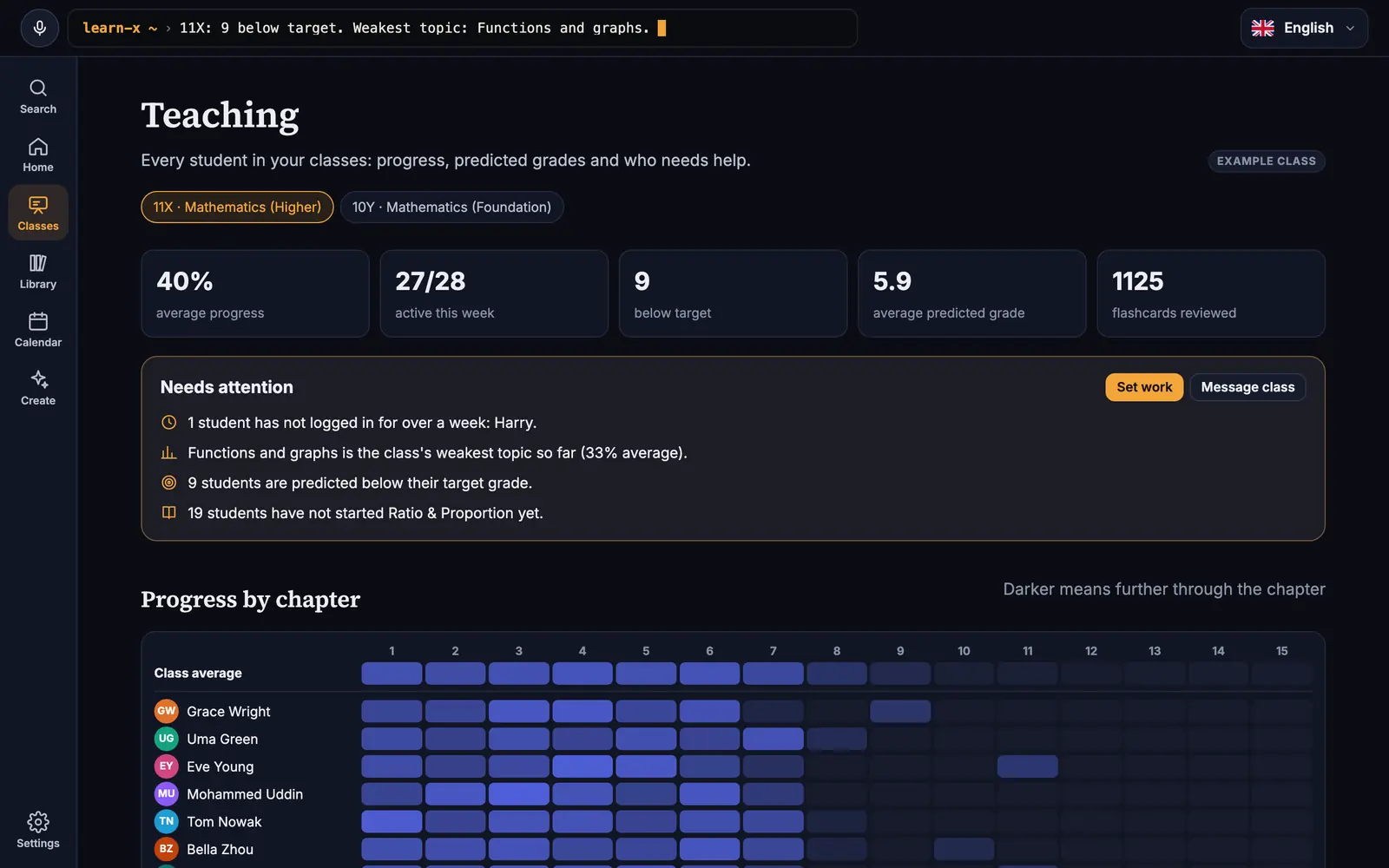Click Bella Zhou's chapter 10 progress cell

(x=964, y=849)
